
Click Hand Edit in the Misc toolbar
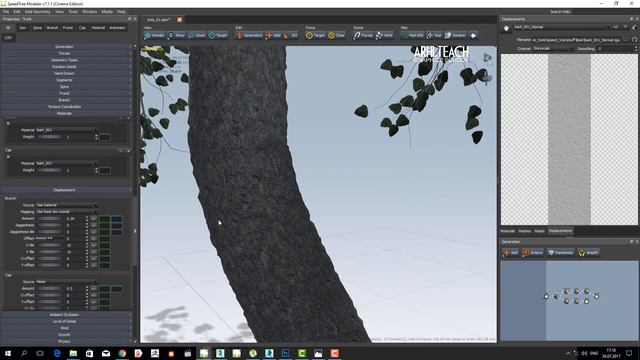[412, 36]
